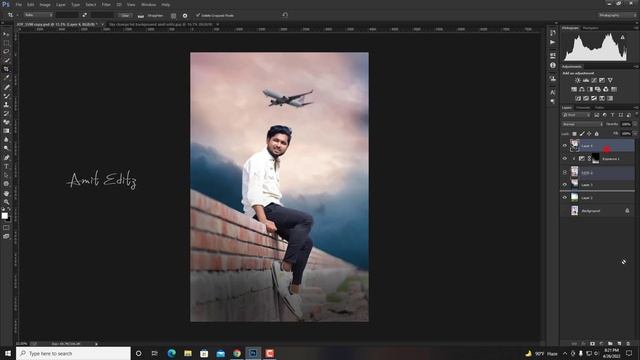Image resolution: width=640 pixels, height=360 pixels.
Task: Open the Photography workspace dropdown
Action: [618, 15]
